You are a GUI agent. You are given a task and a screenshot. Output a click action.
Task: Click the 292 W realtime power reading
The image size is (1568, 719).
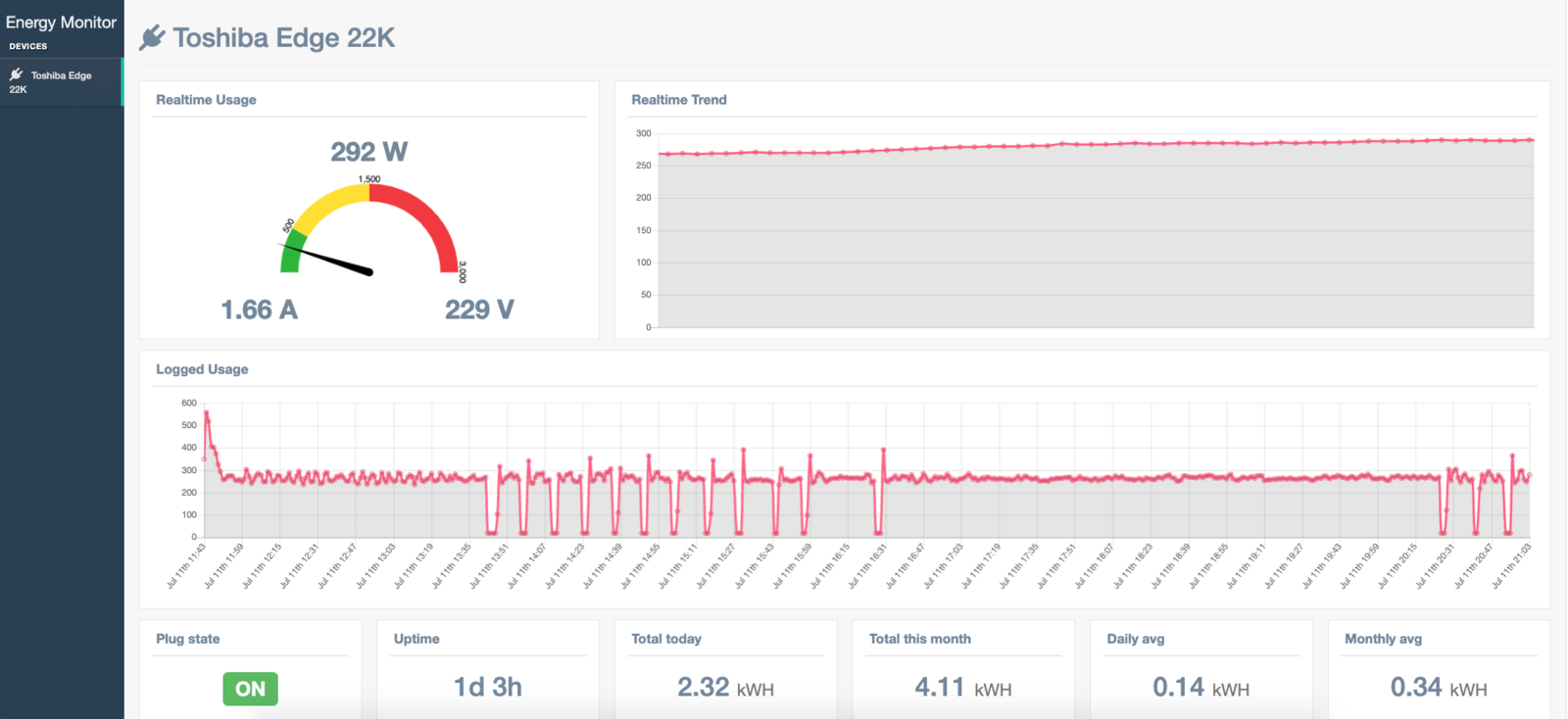coord(368,152)
